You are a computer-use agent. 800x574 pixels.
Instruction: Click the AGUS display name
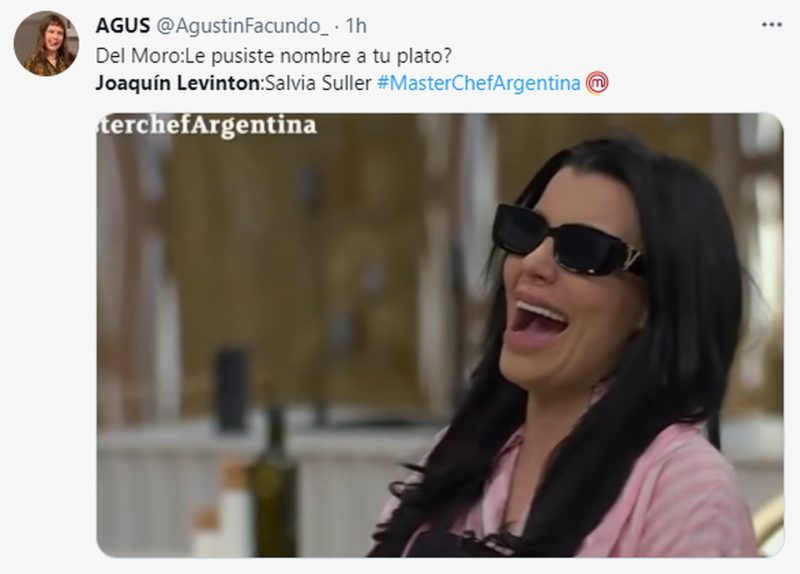[x=122, y=26]
